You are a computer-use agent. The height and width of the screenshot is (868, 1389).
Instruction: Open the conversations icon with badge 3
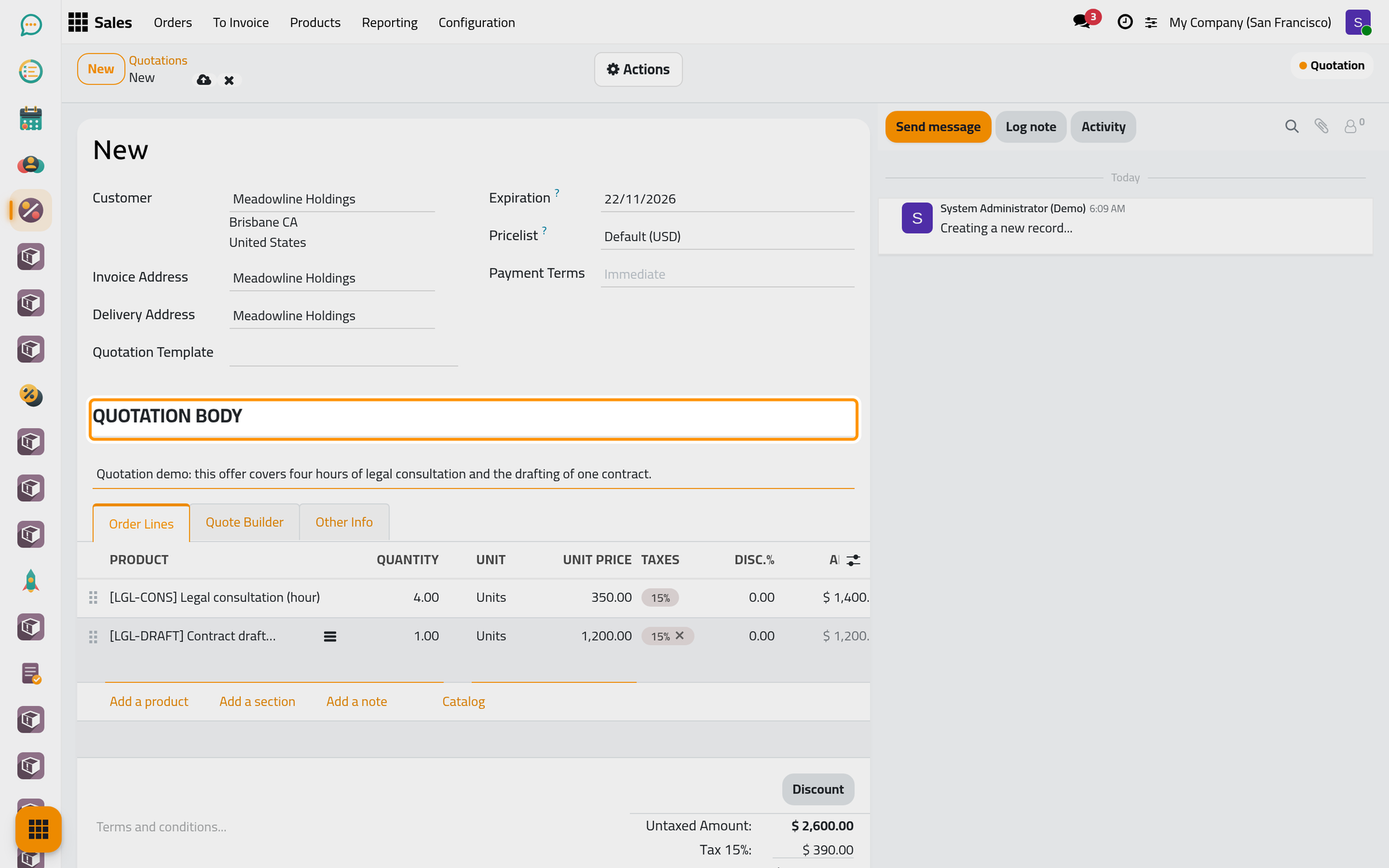coord(1083,22)
